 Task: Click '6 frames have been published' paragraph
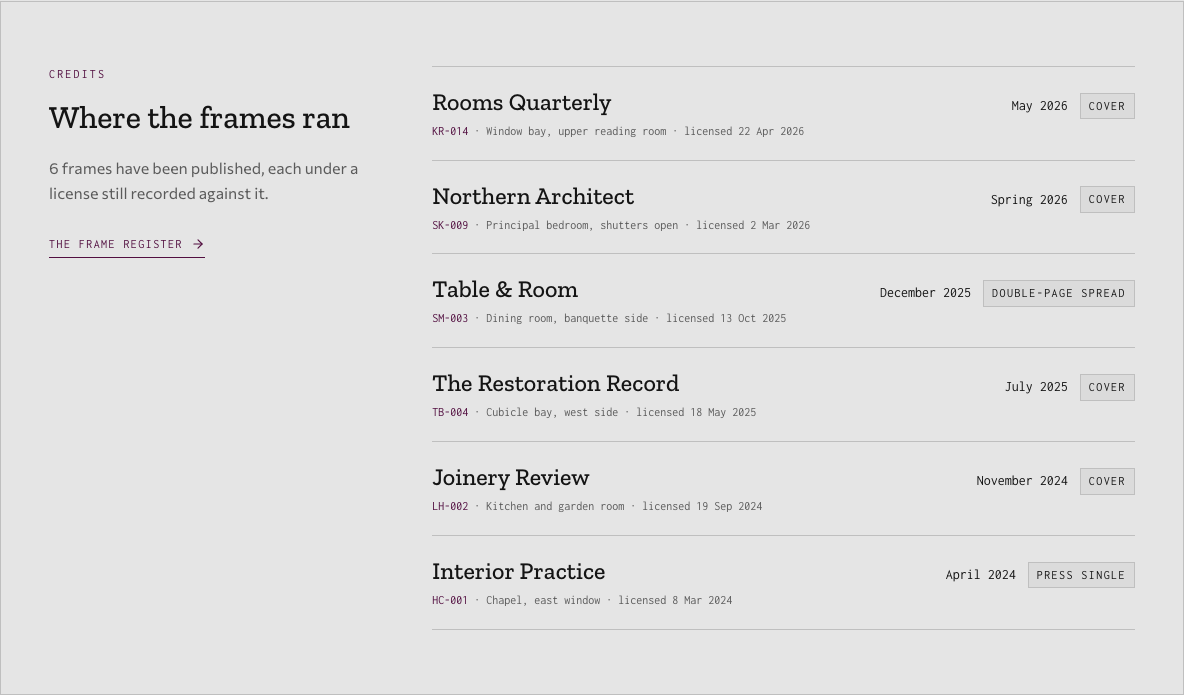tap(204, 181)
